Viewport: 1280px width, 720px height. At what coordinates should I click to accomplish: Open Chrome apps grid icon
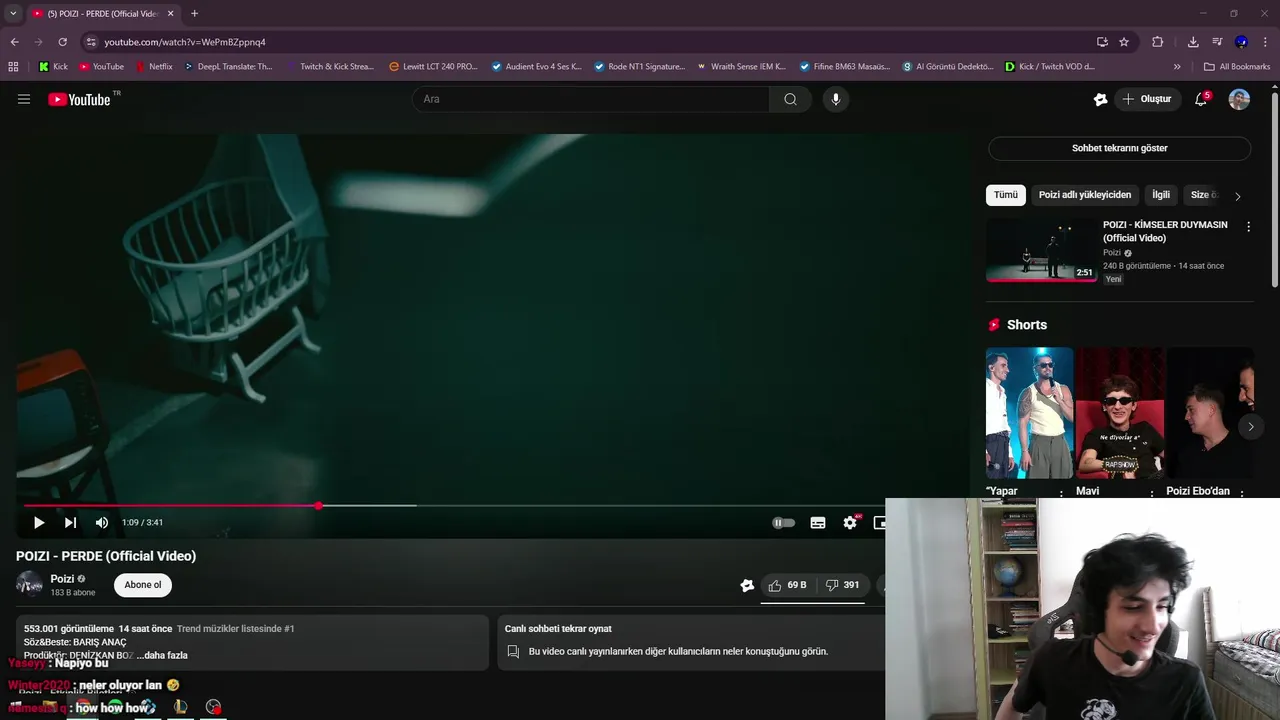point(13,67)
